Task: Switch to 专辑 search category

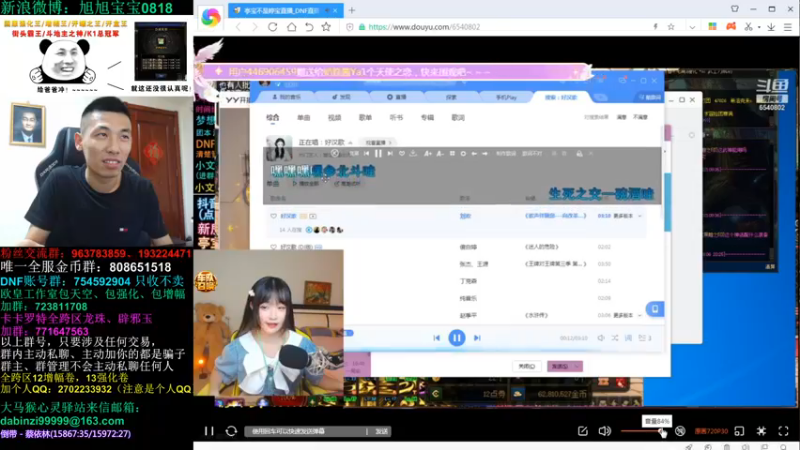Action: [x=427, y=117]
